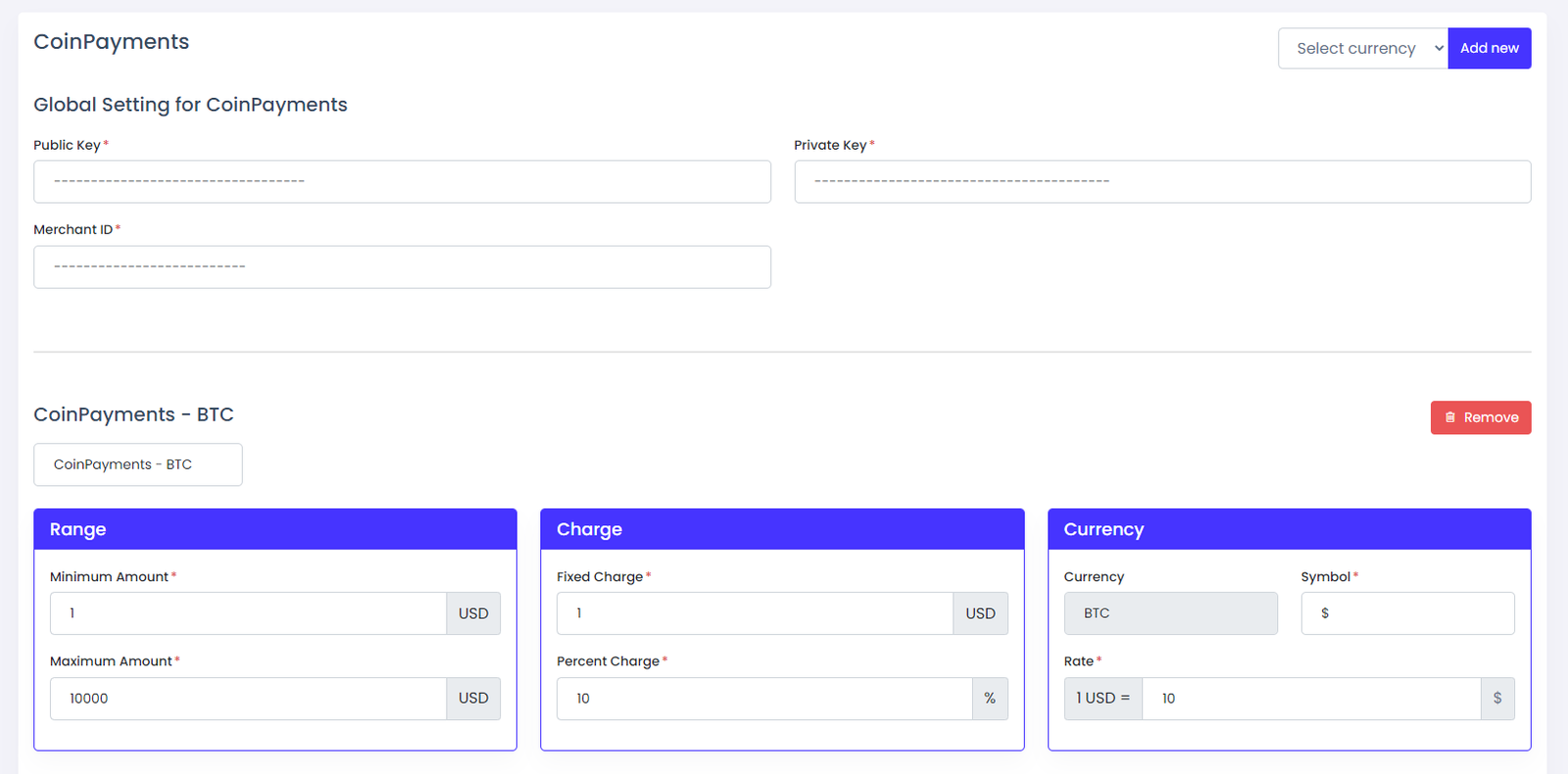
Task: Remove the CoinPayments BTC gateway
Action: coord(1480,417)
